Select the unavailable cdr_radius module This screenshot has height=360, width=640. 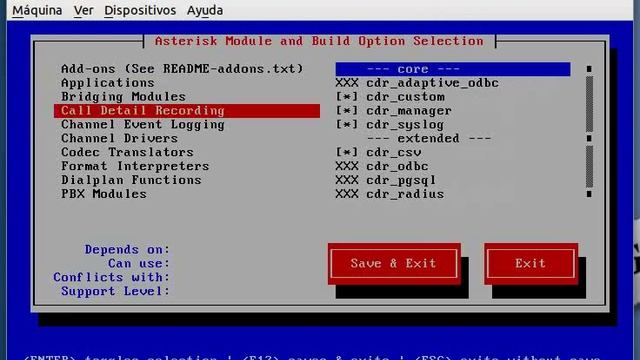coord(390,194)
